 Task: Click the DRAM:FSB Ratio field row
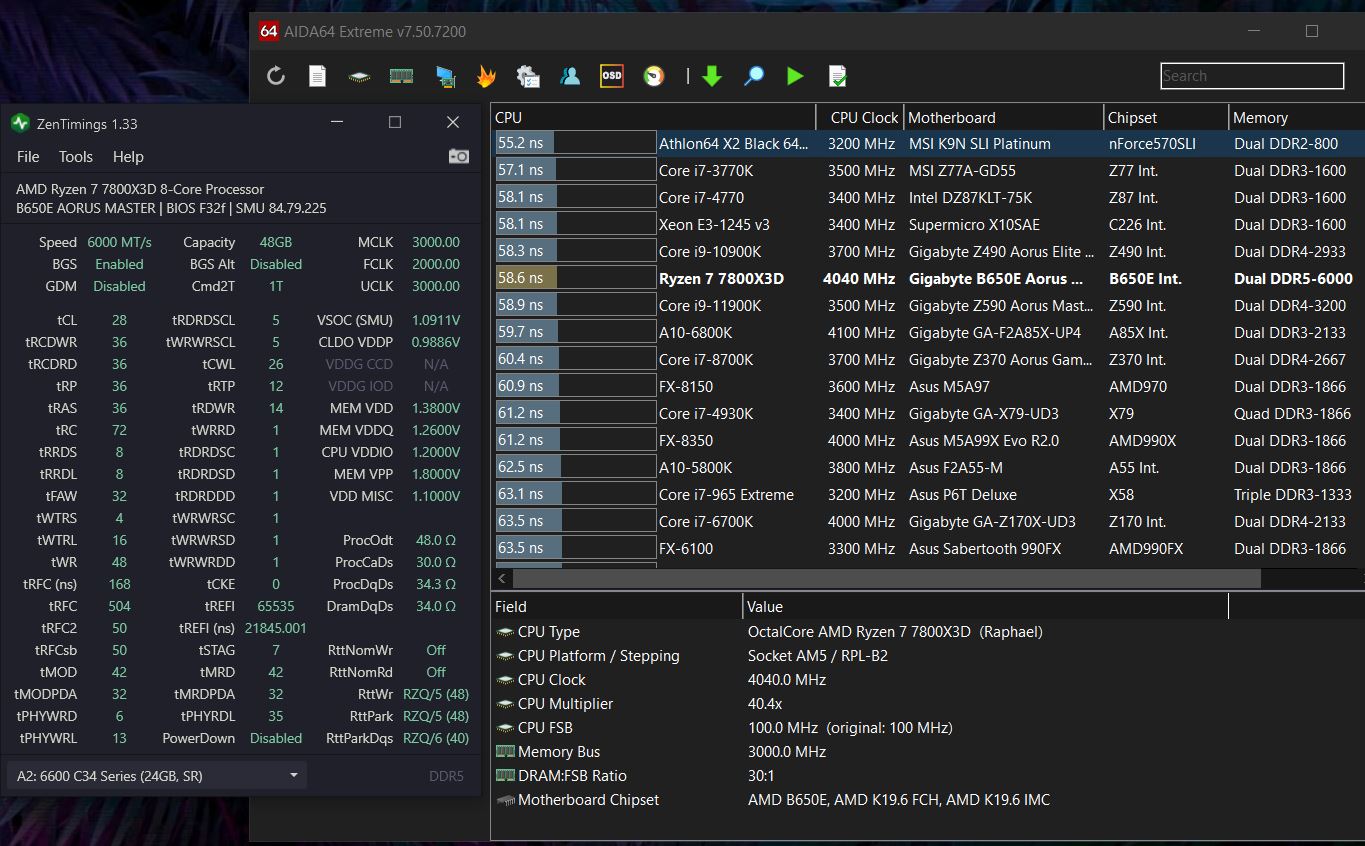click(928, 776)
